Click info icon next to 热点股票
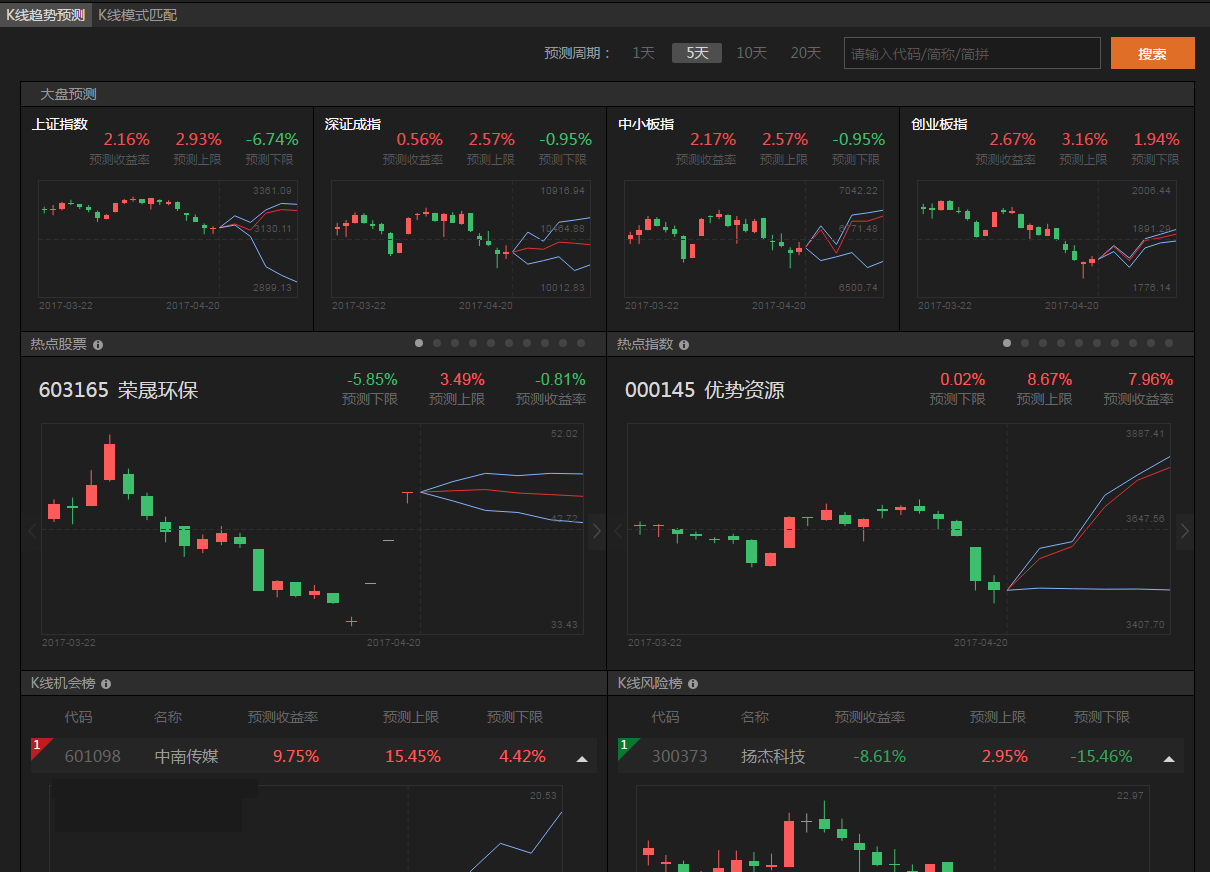The width and height of the screenshot is (1210, 872). [98, 345]
